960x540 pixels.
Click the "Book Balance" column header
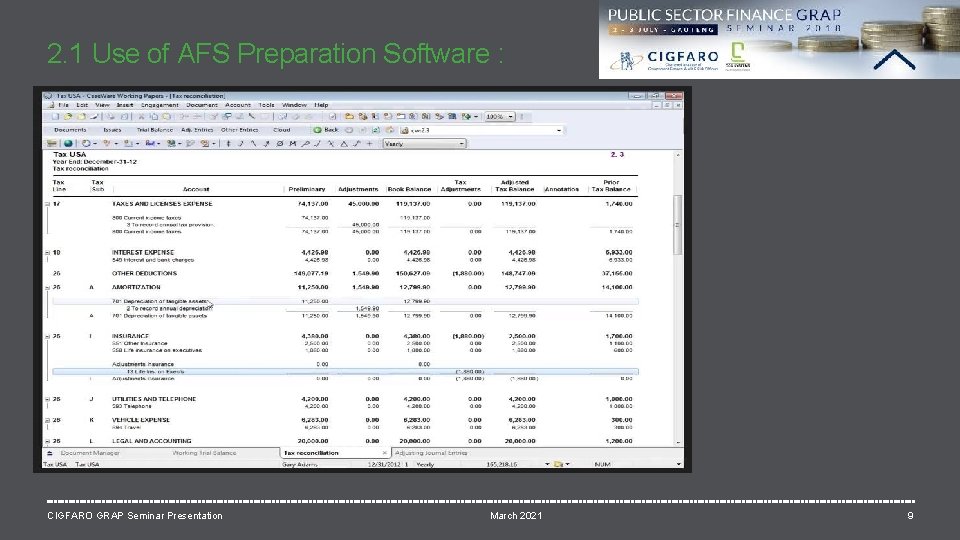[409, 189]
